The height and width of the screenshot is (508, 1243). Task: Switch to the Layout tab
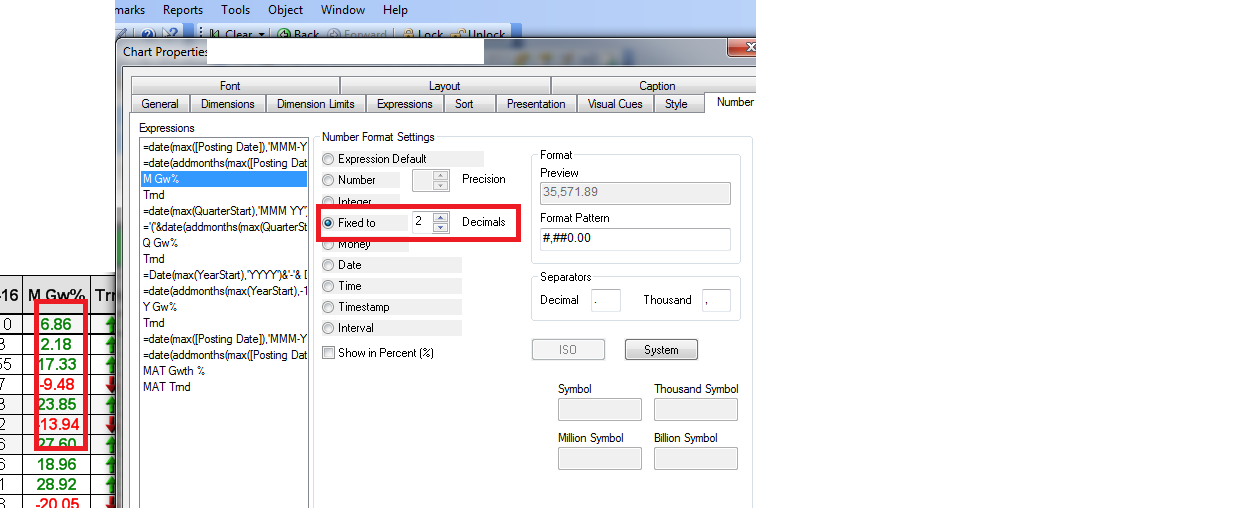445,86
